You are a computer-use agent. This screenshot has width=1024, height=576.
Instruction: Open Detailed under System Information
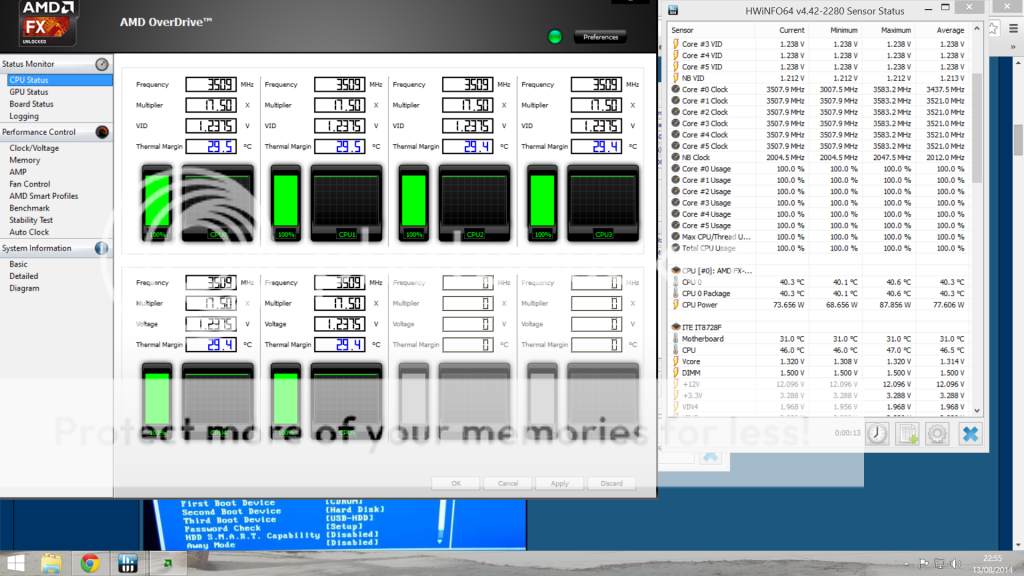pyautogui.click(x=24, y=276)
